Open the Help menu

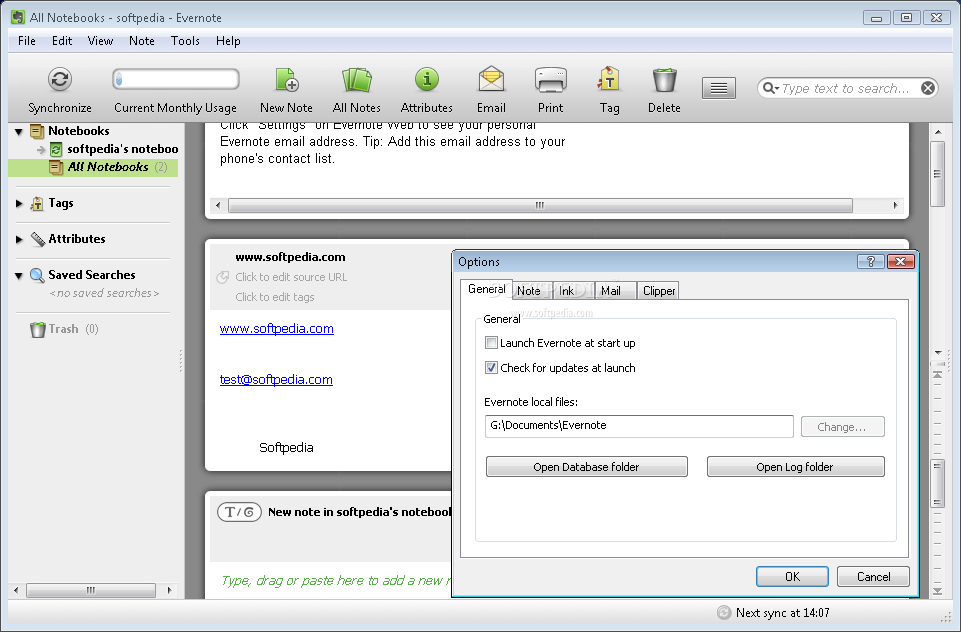[x=228, y=41]
